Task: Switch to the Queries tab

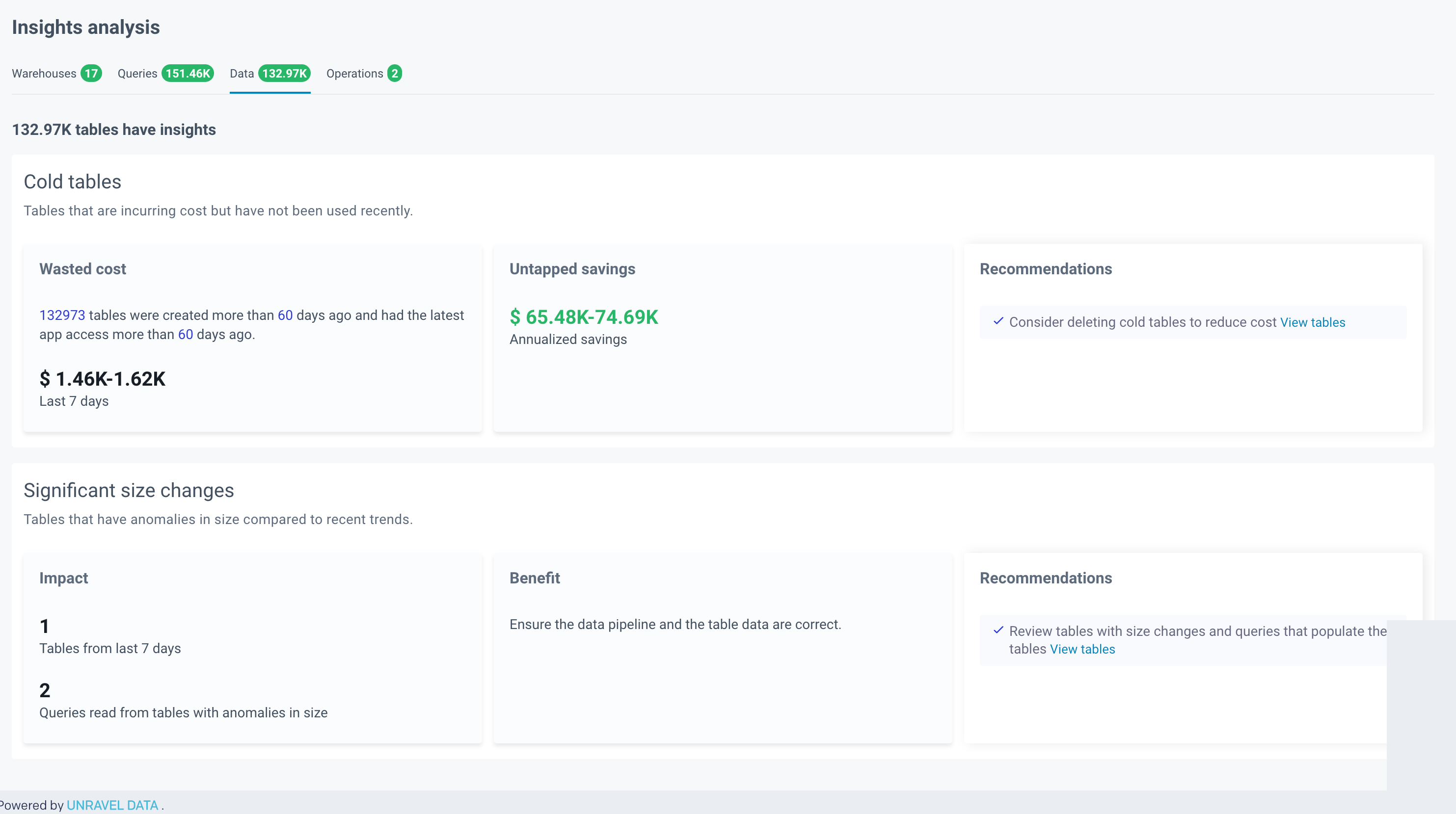Action: click(137, 74)
